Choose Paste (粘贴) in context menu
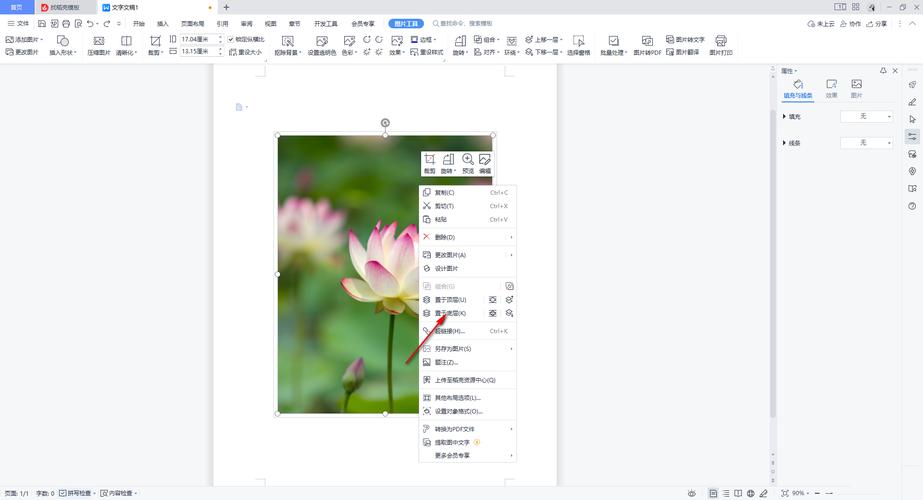Image resolution: width=923 pixels, height=500 pixels. (467, 220)
